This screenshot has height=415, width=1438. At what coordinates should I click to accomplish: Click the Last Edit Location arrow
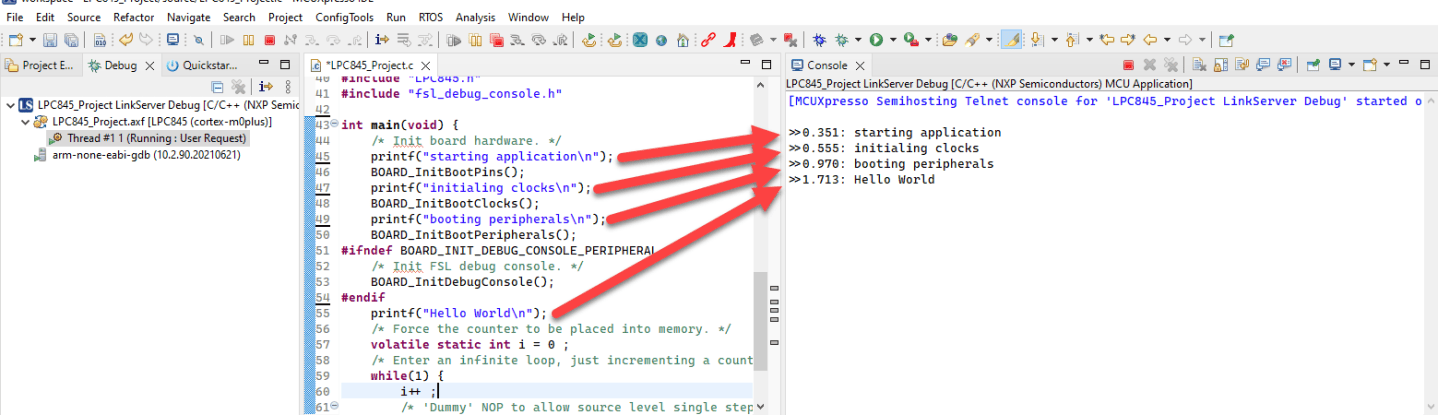click(x=1105, y=40)
